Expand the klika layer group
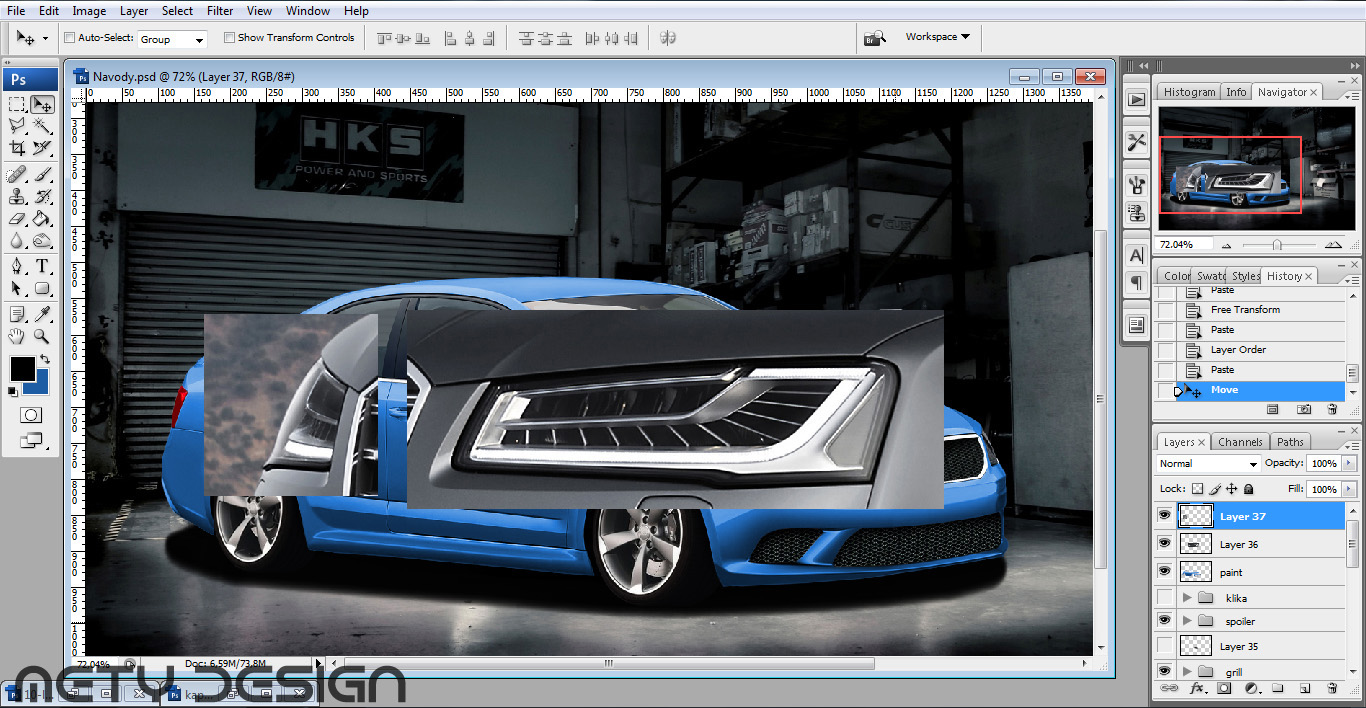 pyautogui.click(x=1187, y=598)
